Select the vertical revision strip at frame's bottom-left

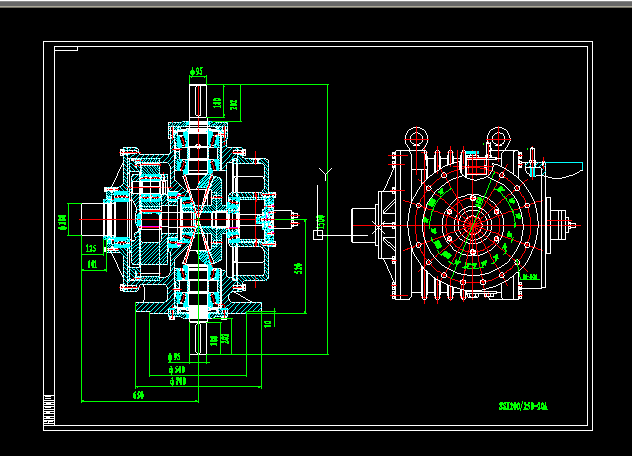pyautogui.click(x=49, y=410)
